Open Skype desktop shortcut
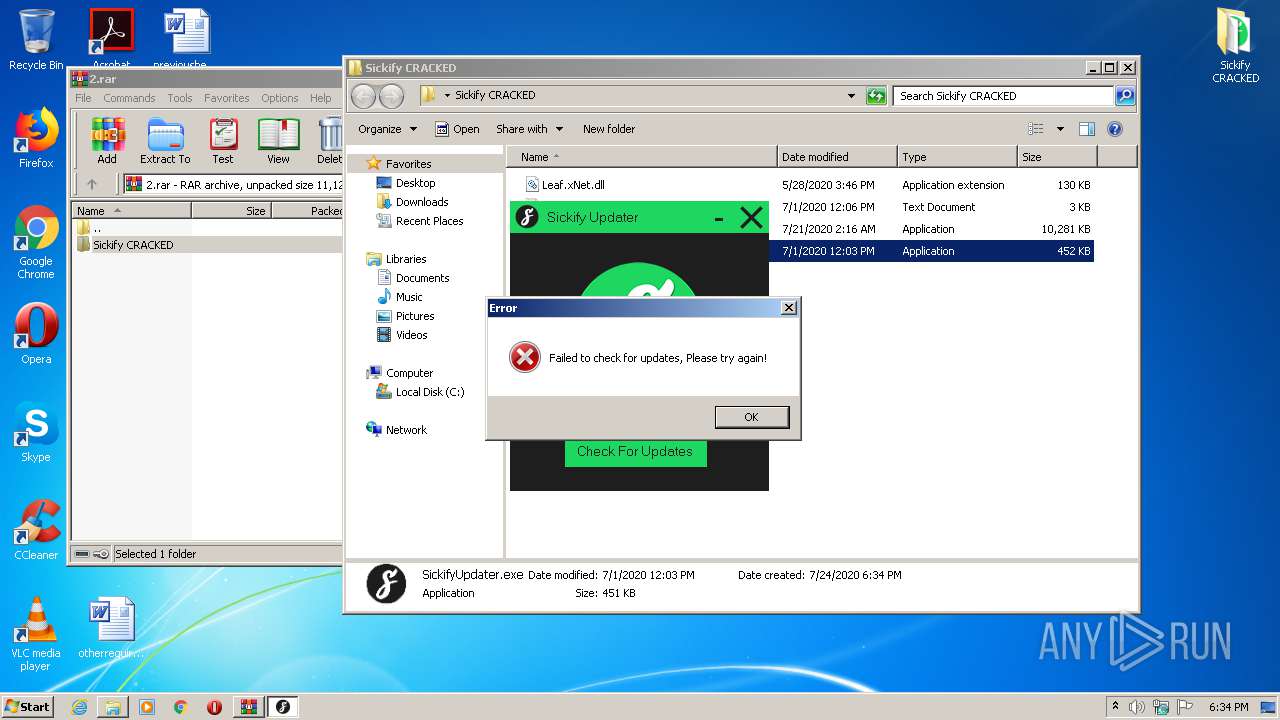 click(36, 433)
